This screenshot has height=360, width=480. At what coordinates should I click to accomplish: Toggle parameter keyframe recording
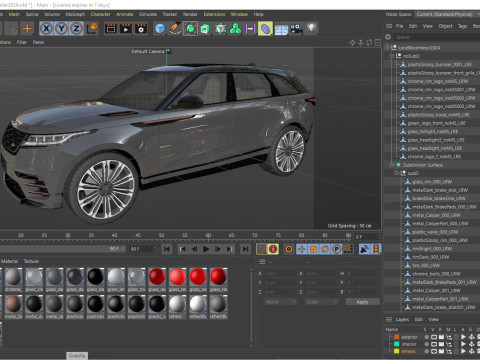pos(337,249)
